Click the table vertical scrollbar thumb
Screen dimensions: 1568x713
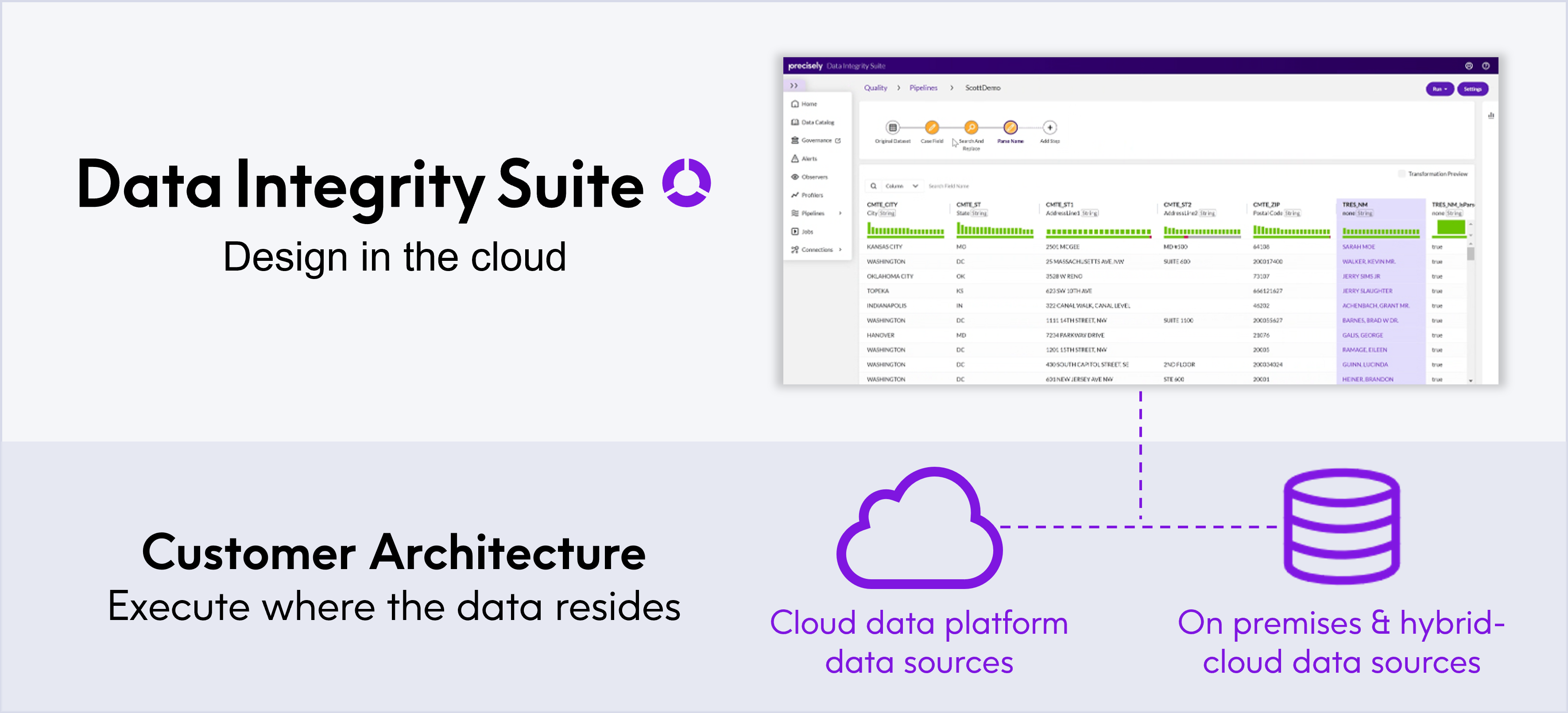pyautogui.click(x=1471, y=253)
